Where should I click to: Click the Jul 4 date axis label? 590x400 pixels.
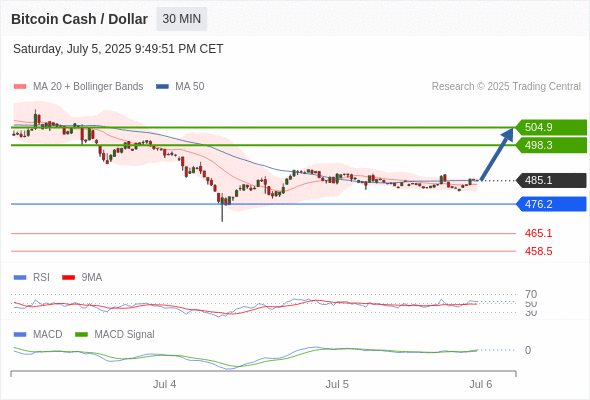[164, 384]
